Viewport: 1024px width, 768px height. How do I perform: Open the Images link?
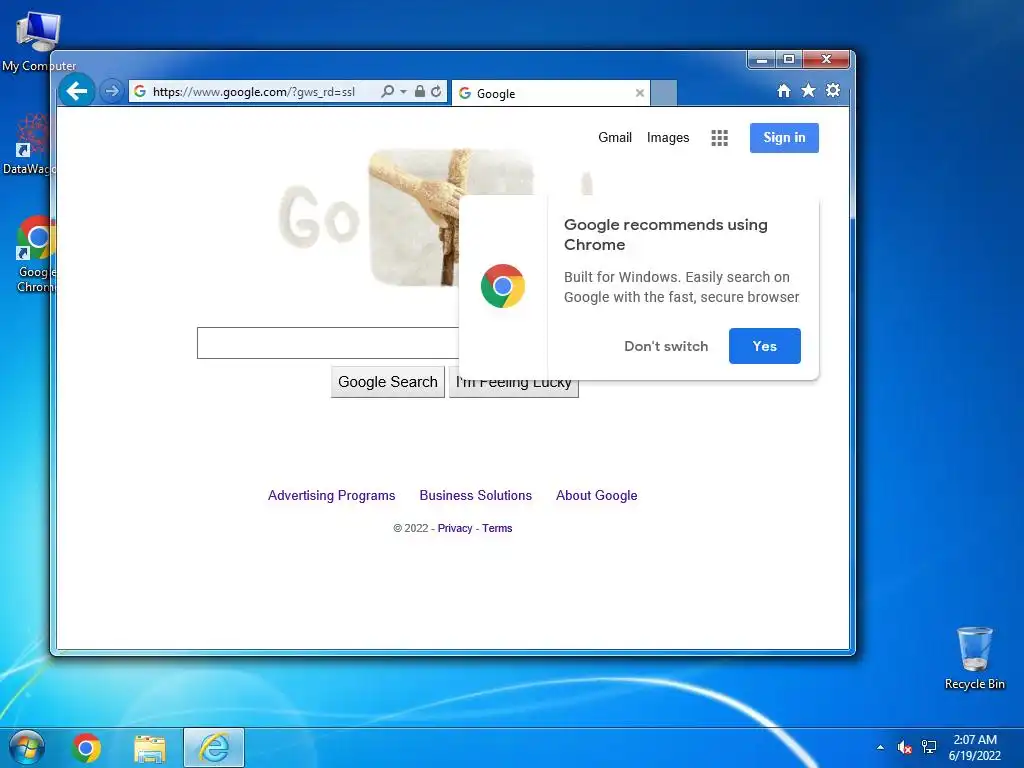click(668, 138)
